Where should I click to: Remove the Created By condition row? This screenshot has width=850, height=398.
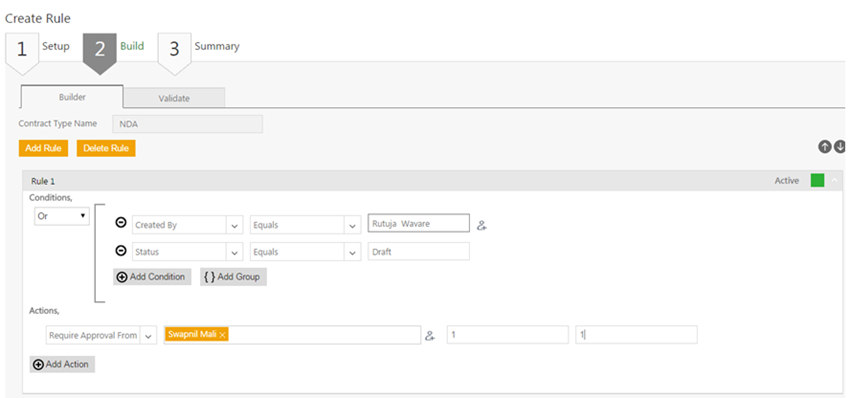(x=122, y=223)
